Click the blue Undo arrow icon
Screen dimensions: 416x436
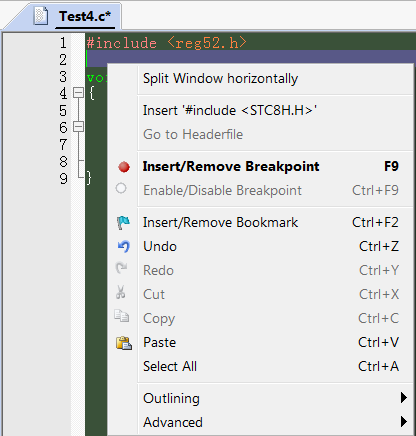124,247
